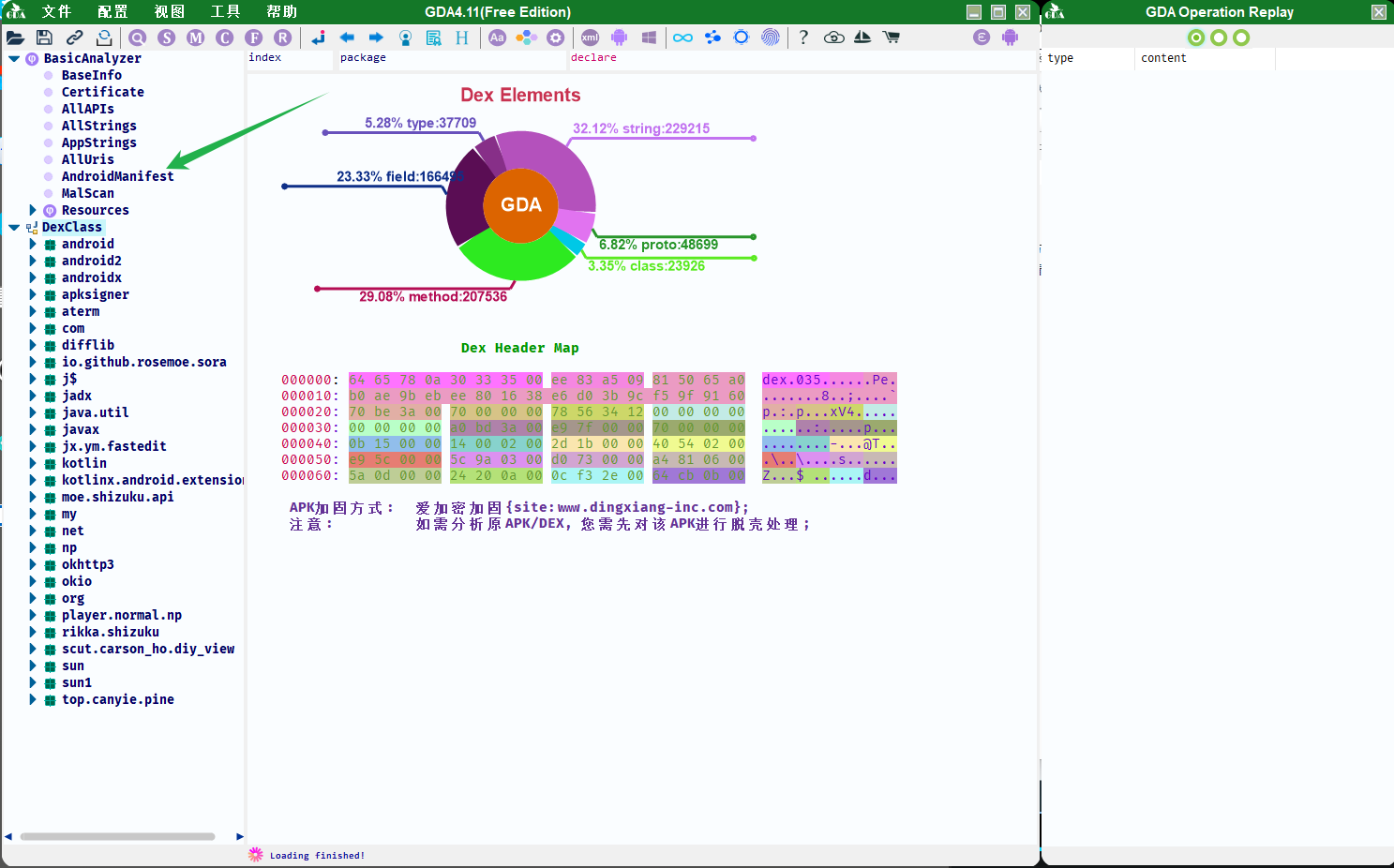Click the fingerprint toolbar icon
The height and width of the screenshot is (868, 1394).
tap(771, 37)
